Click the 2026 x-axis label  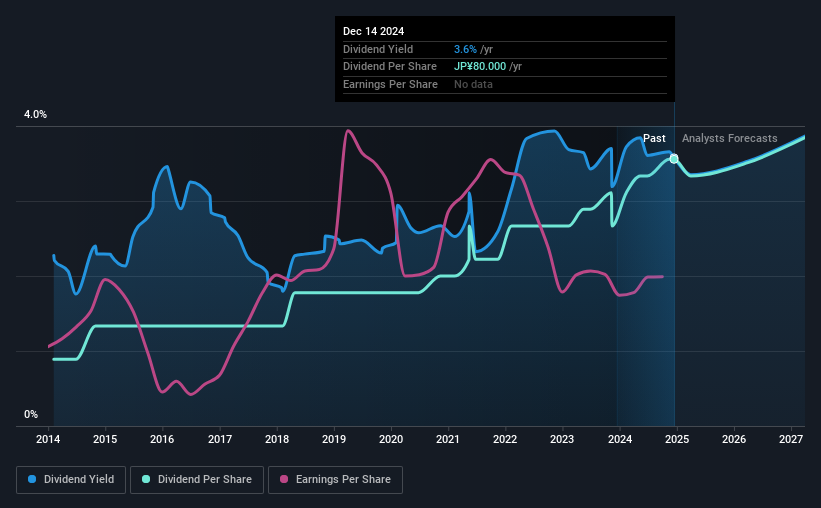tap(734, 439)
